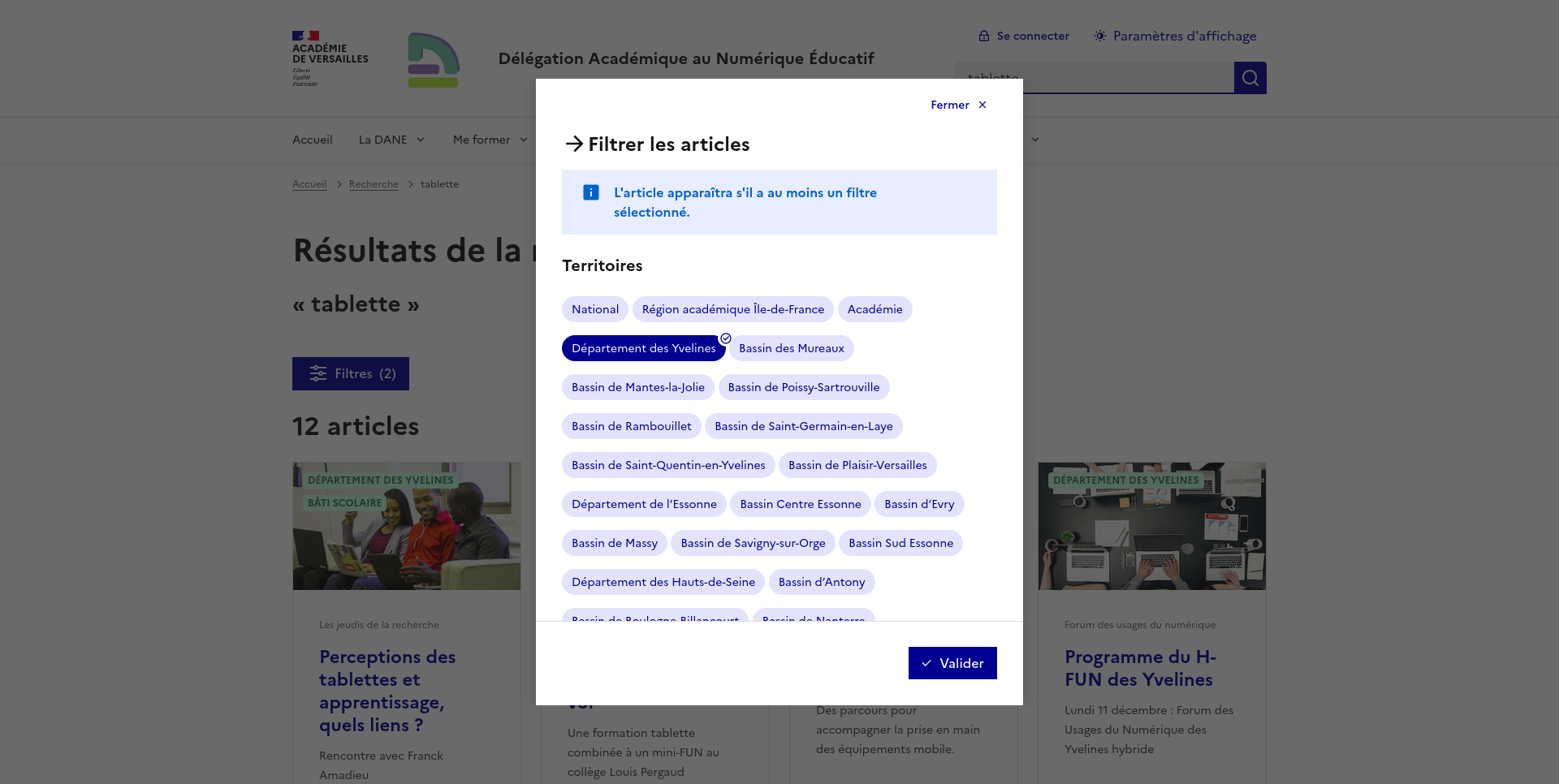Click the Académie de Versailles logo

[x=330, y=58]
